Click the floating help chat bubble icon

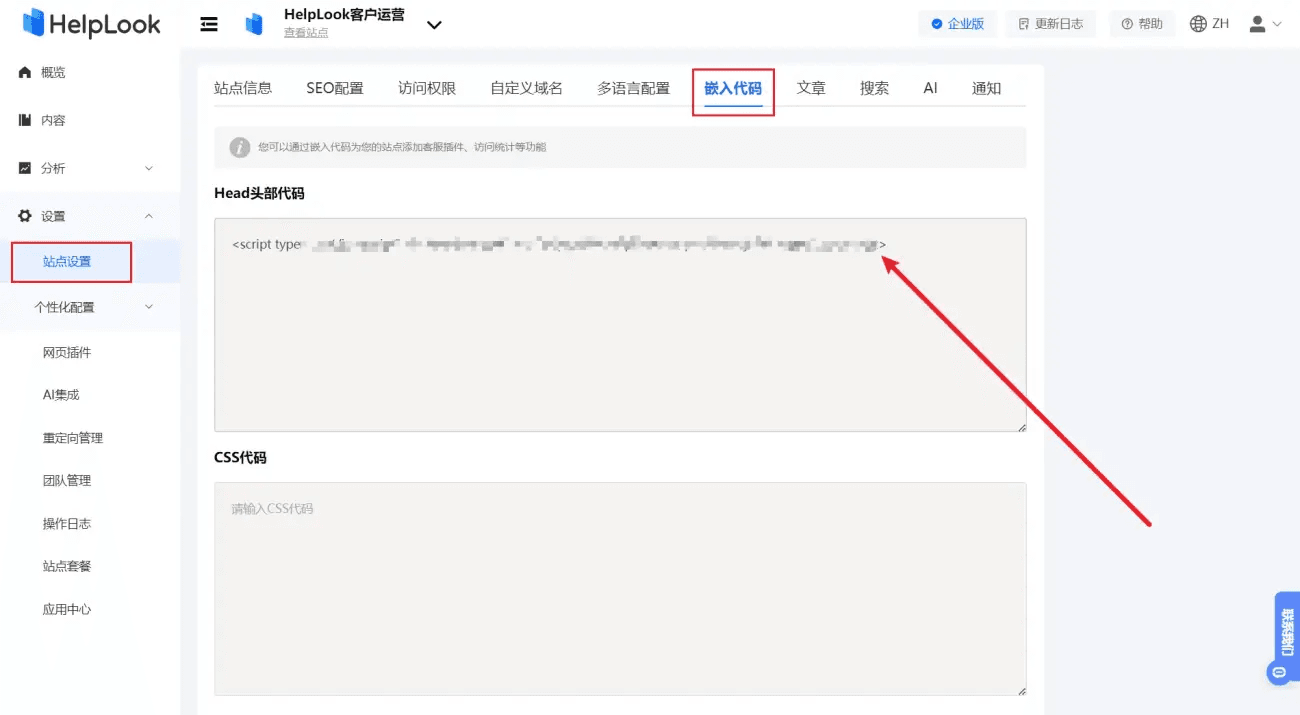click(x=1278, y=673)
